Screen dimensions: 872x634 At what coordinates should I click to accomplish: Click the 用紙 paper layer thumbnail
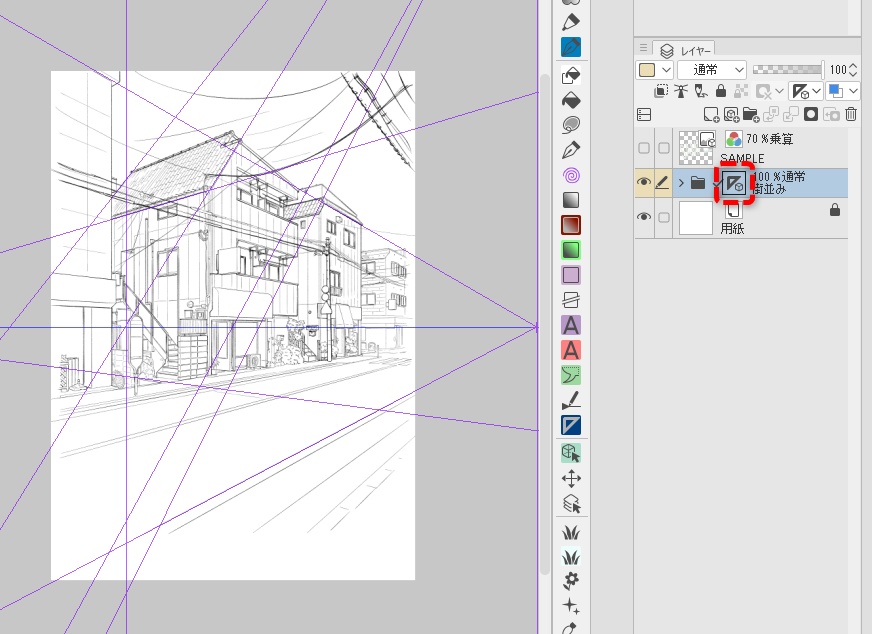click(696, 217)
